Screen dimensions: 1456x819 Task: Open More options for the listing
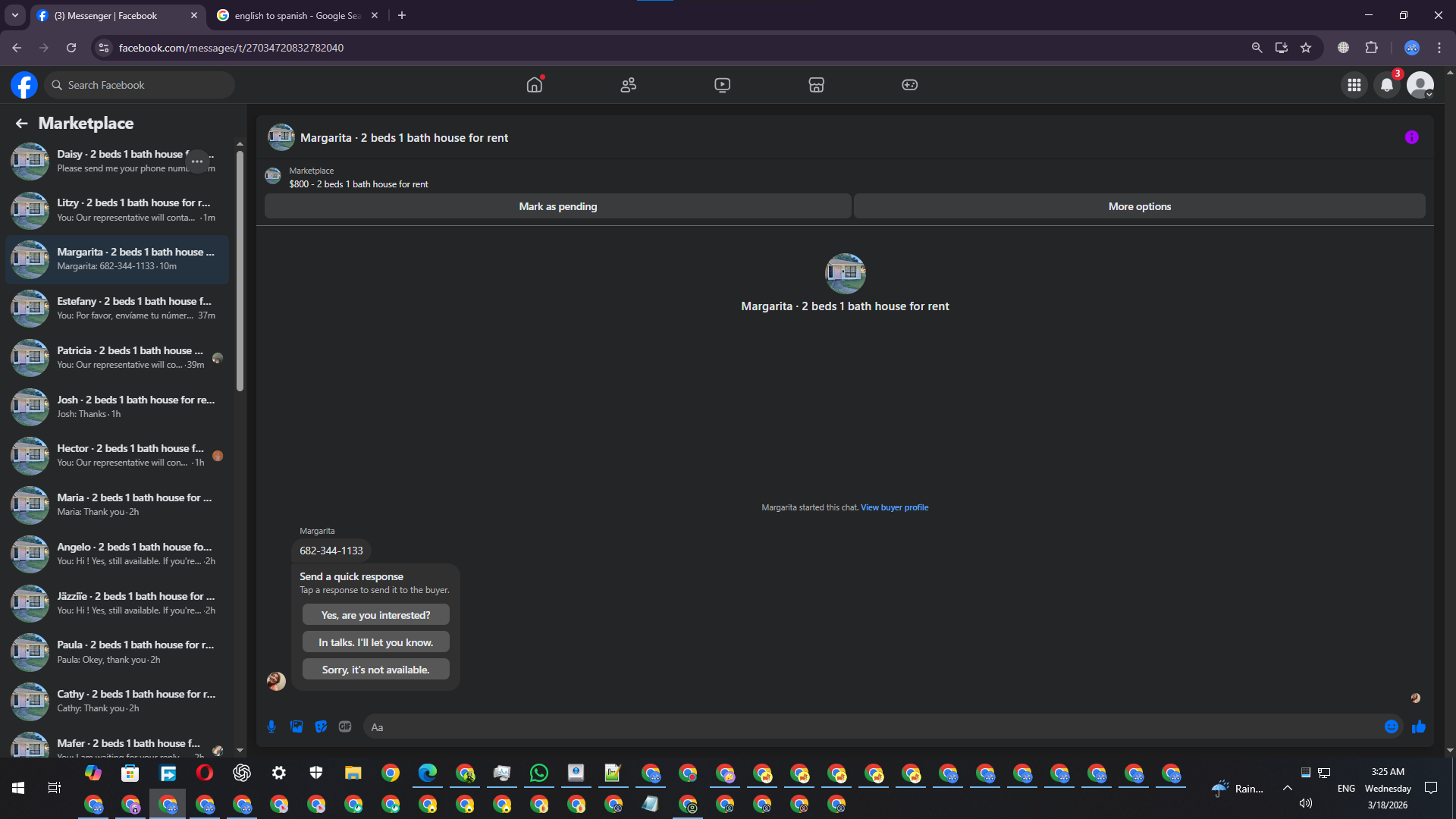coord(1140,206)
